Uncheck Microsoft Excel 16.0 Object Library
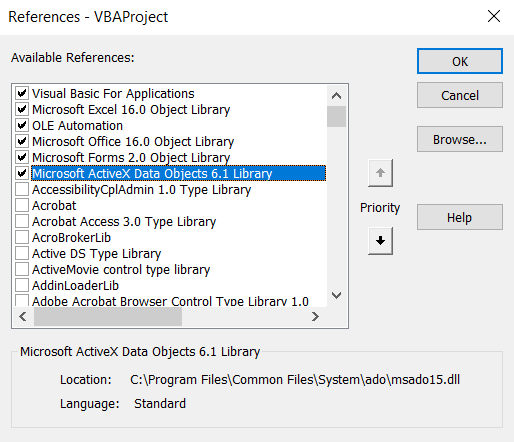The width and height of the screenshot is (514, 442). pos(22,109)
